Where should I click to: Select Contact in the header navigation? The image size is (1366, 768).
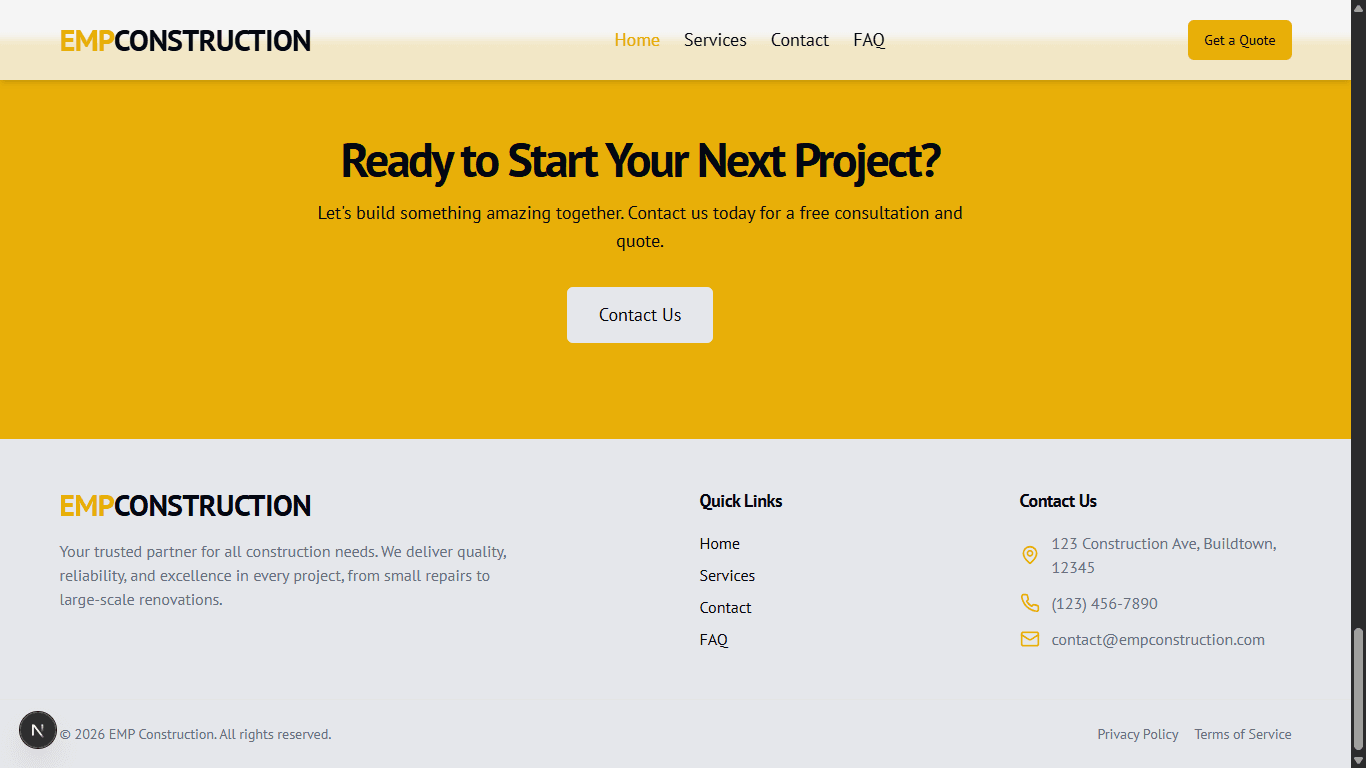[x=799, y=40]
